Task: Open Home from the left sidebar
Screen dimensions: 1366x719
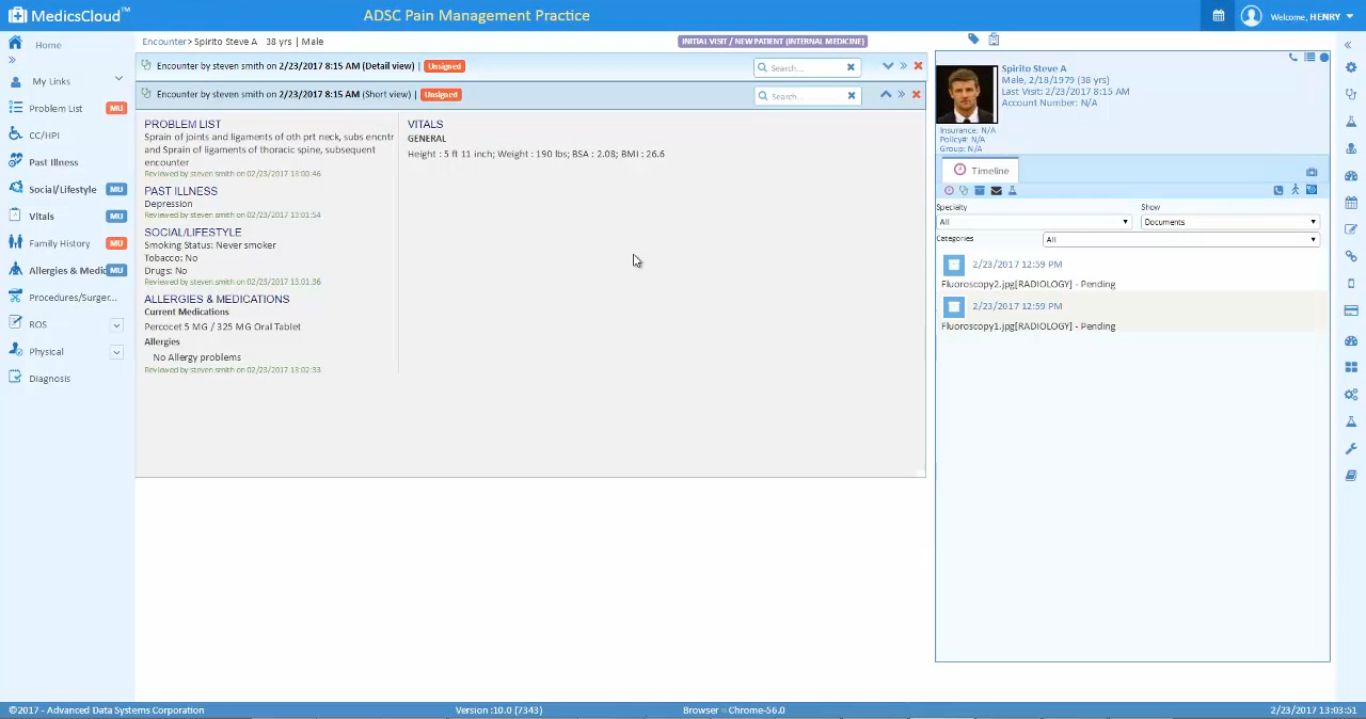Action: tap(48, 45)
